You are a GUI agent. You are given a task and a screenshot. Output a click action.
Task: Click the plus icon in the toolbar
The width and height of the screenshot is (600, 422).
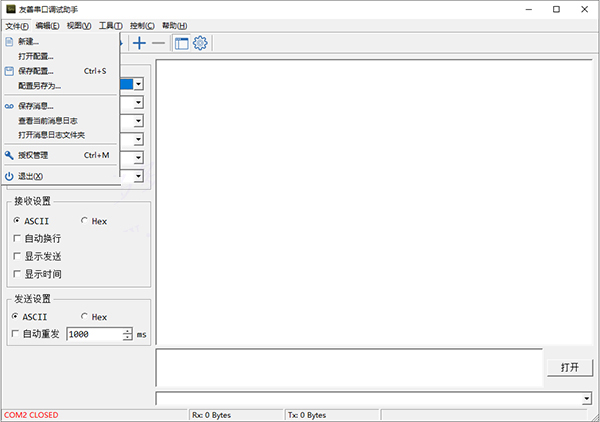(x=139, y=43)
